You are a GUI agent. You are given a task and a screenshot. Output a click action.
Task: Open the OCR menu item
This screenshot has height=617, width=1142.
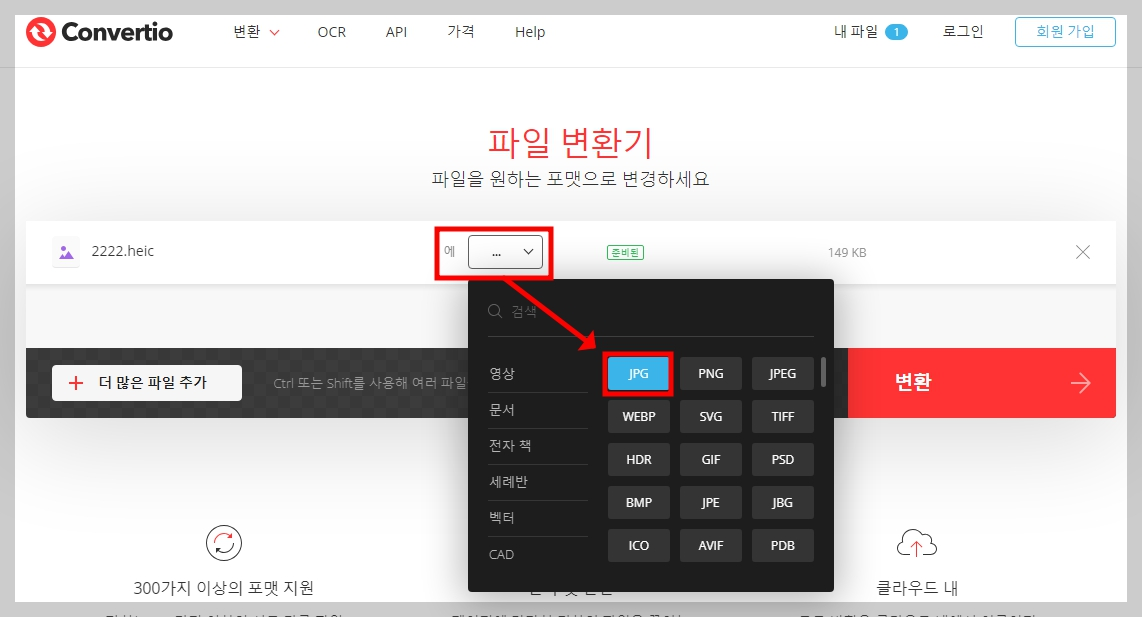tap(331, 31)
